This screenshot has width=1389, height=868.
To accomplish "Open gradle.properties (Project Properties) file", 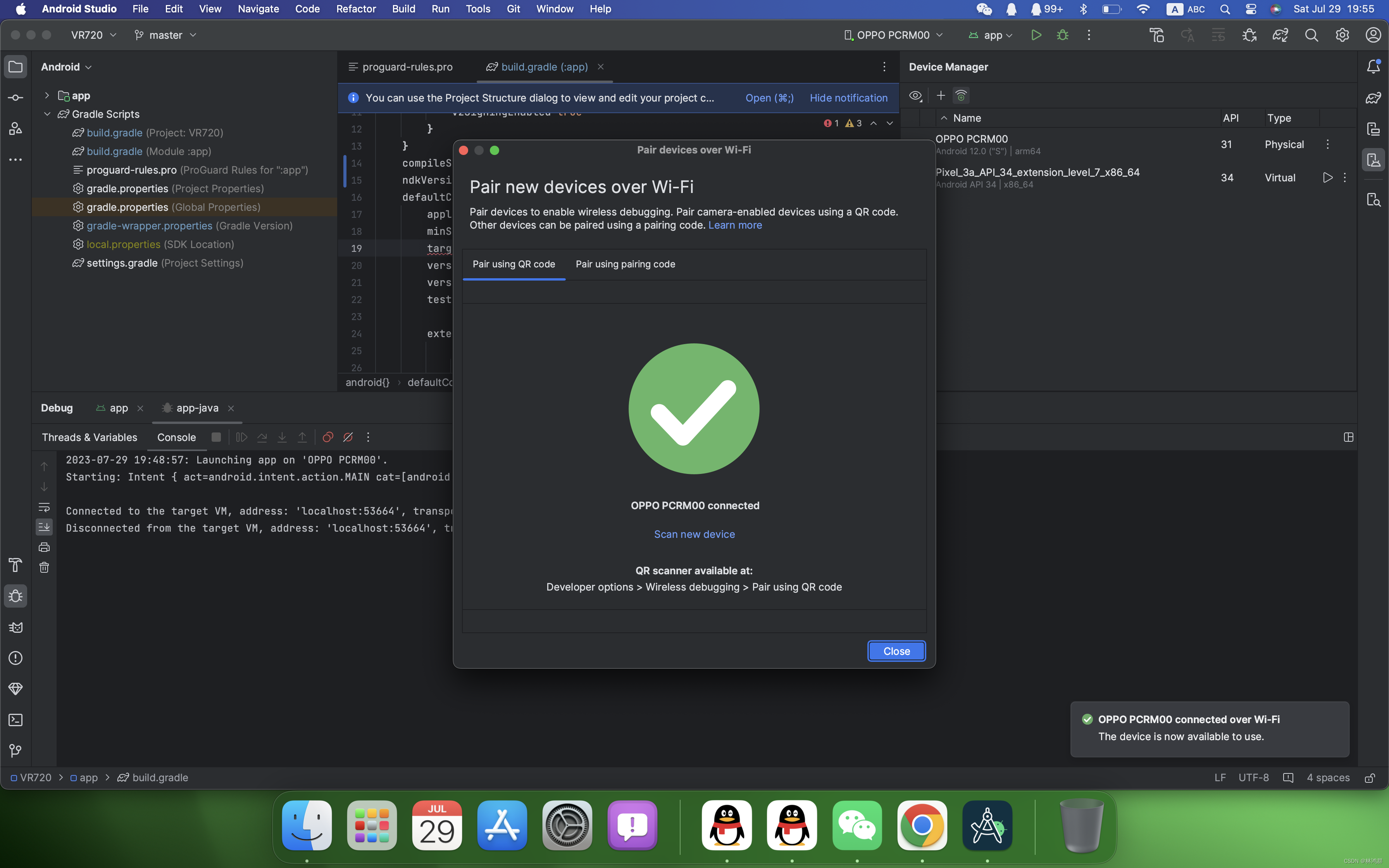I will [127, 188].
